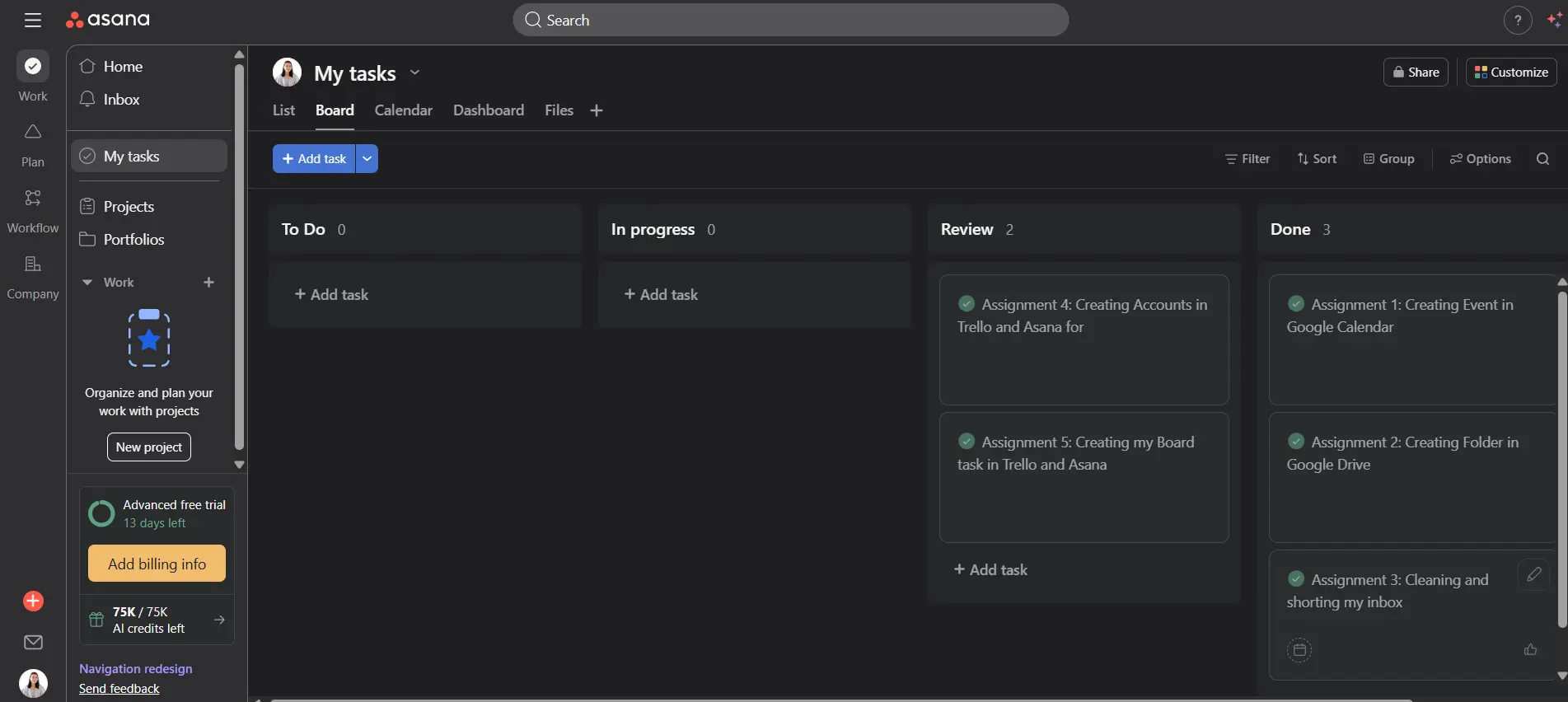Set due date via Assignment 3 calendar icon
The height and width of the screenshot is (702, 1568).
[x=1299, y=650]
